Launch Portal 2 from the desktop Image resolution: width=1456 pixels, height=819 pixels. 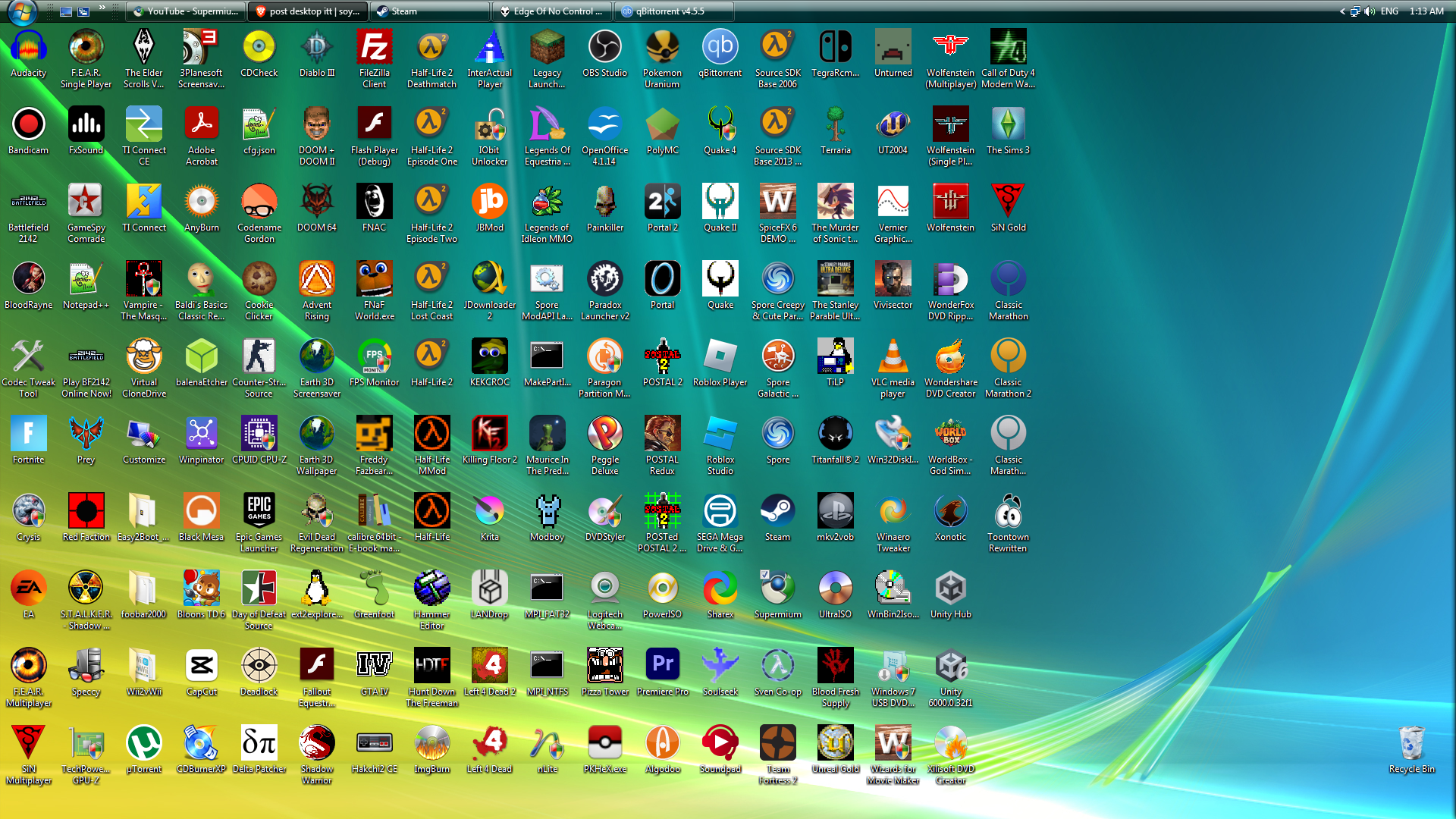click(x=663, y=209)
